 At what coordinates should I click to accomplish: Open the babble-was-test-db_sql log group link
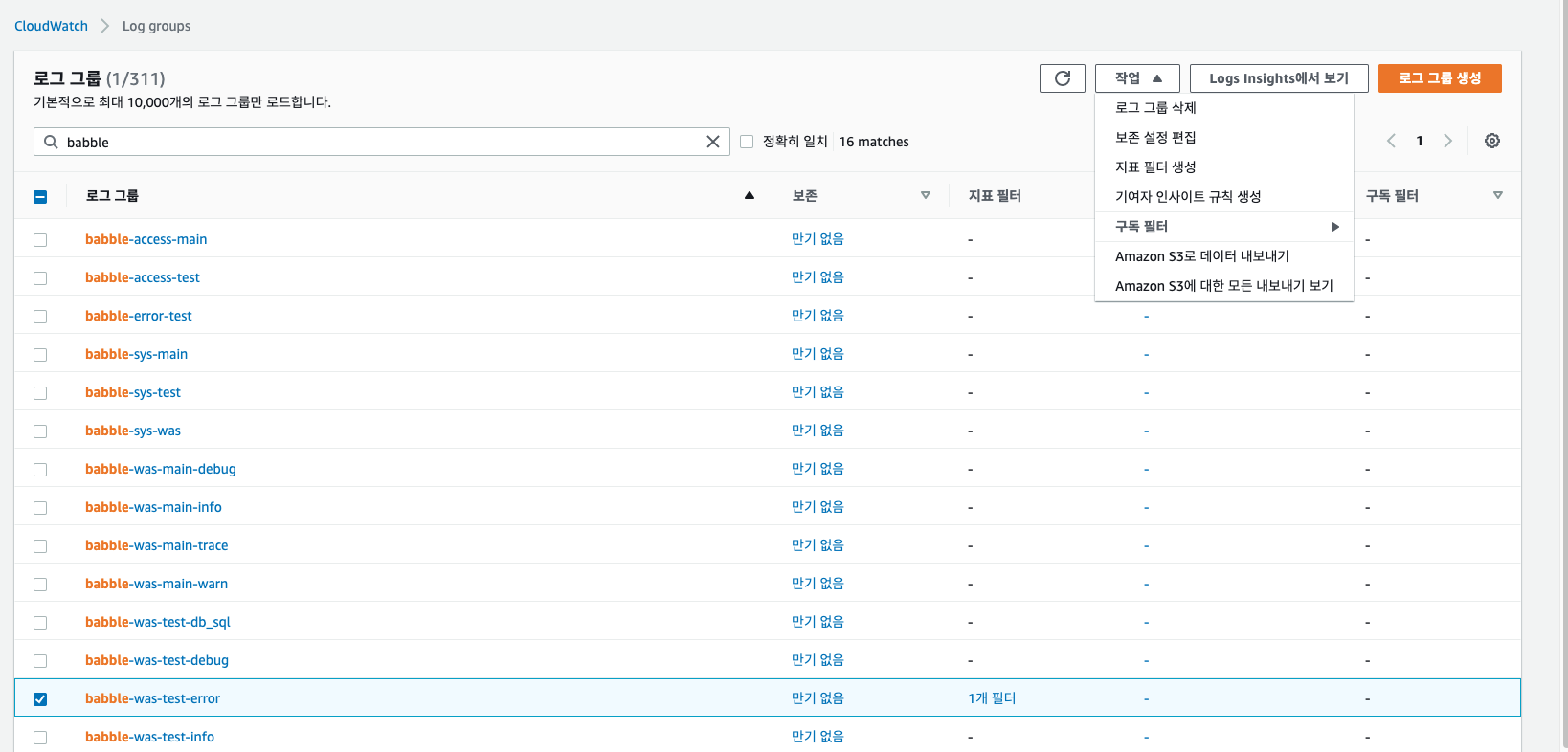click(157, 622)
